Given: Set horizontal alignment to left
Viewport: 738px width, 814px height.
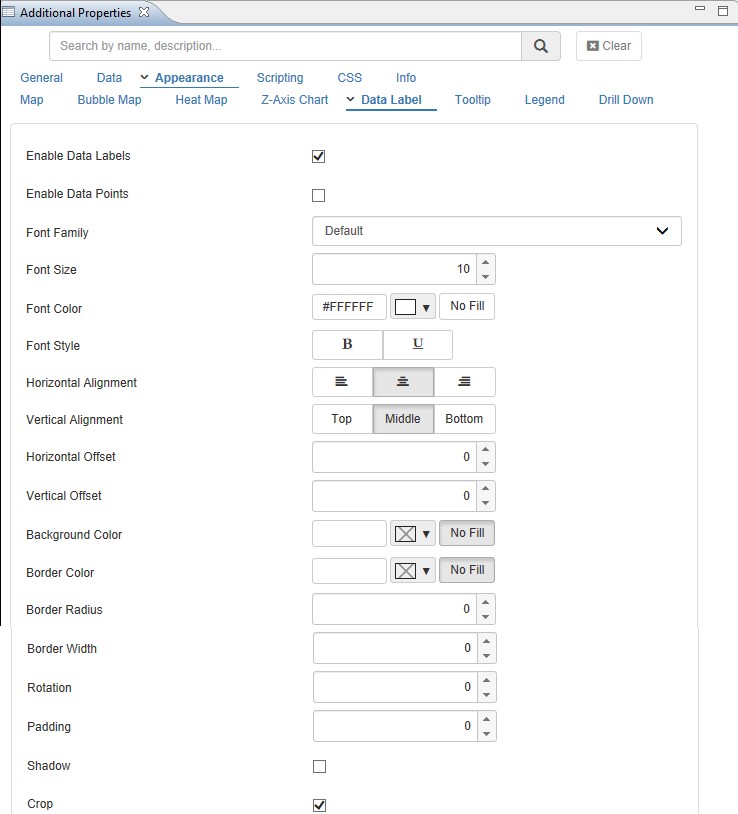Looking at the screenshot, I should click(342, 382).
